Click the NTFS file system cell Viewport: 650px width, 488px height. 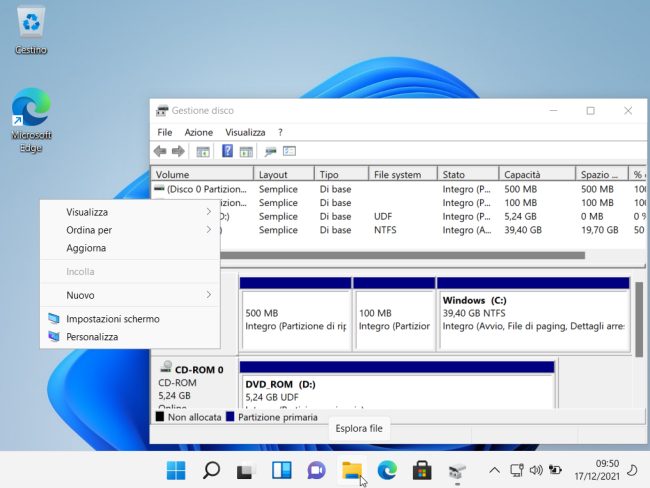click(x=385, y=230)
